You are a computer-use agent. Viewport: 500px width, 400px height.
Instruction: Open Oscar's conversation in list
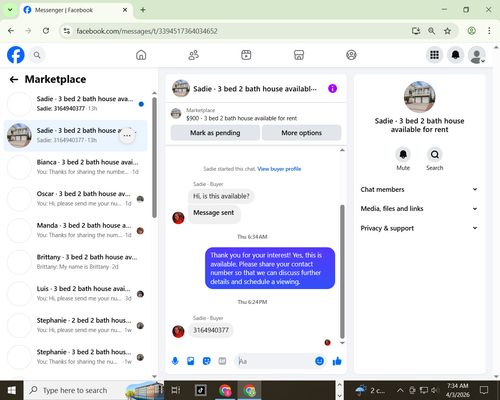(x=75, y=199)
